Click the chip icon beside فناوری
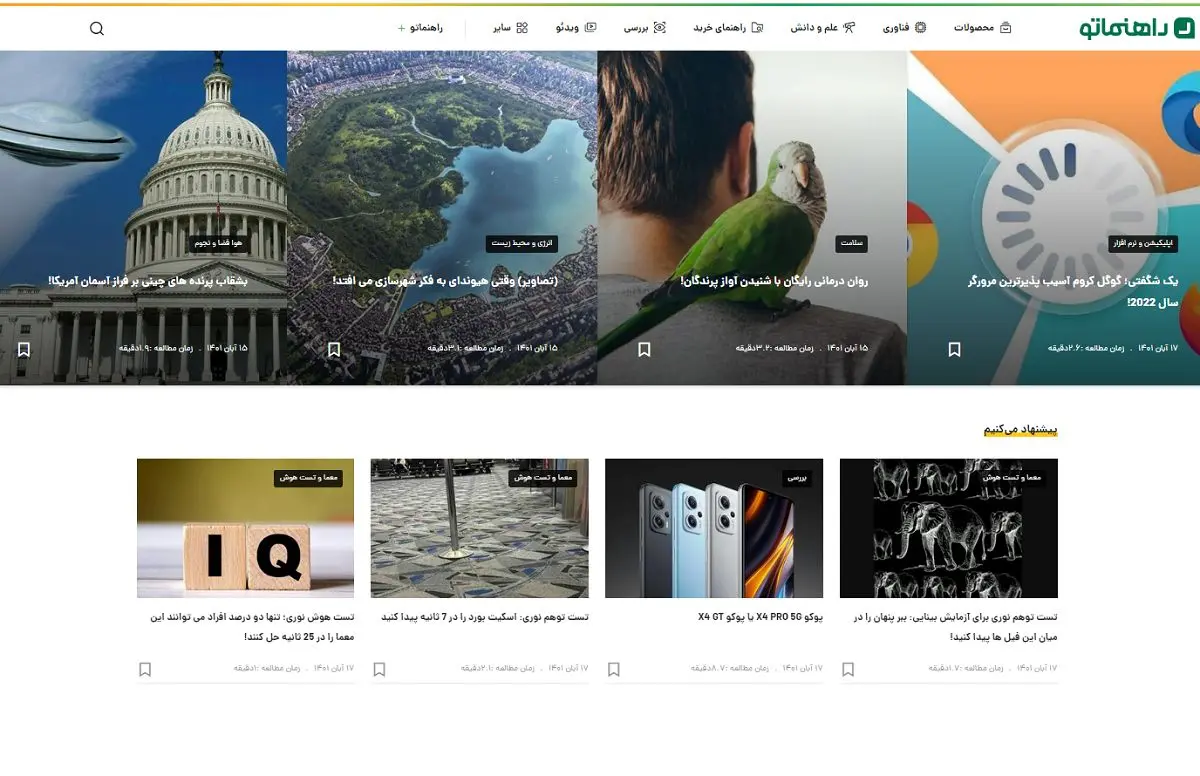The height and width of the screenshot is (776, 1200). pos(920,28)
